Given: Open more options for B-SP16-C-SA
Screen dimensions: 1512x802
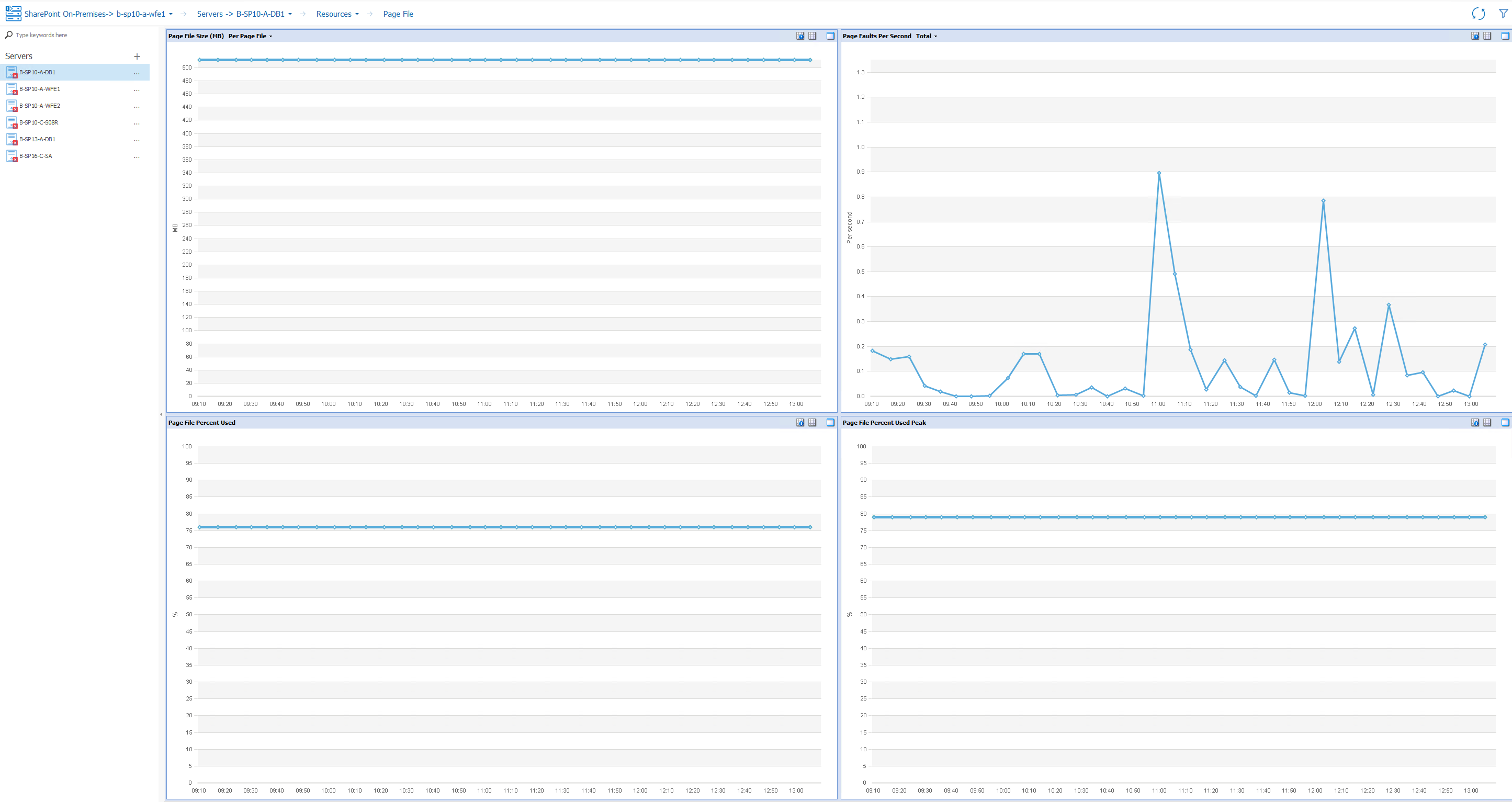Looking at the screenshot, I should [x=137, y=157].
